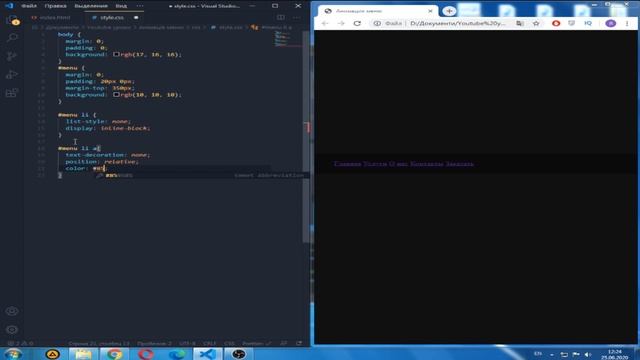
Task: Translate this page icon in Chrome
Action: coord(520,24)
